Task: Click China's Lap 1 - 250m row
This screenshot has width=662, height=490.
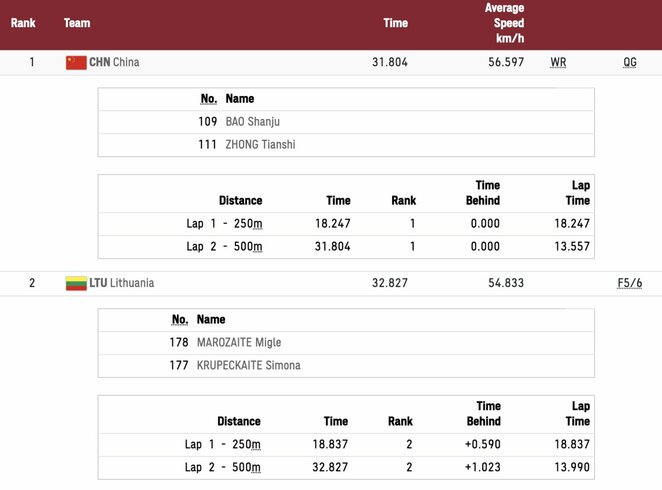Action: tap(224, 224)
